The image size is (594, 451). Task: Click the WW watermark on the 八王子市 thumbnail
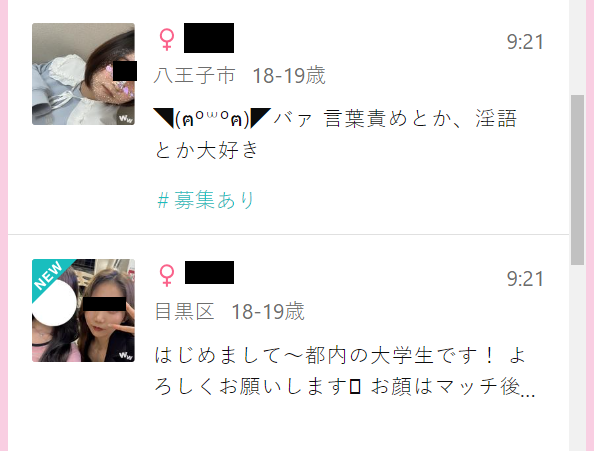[126, 119]
